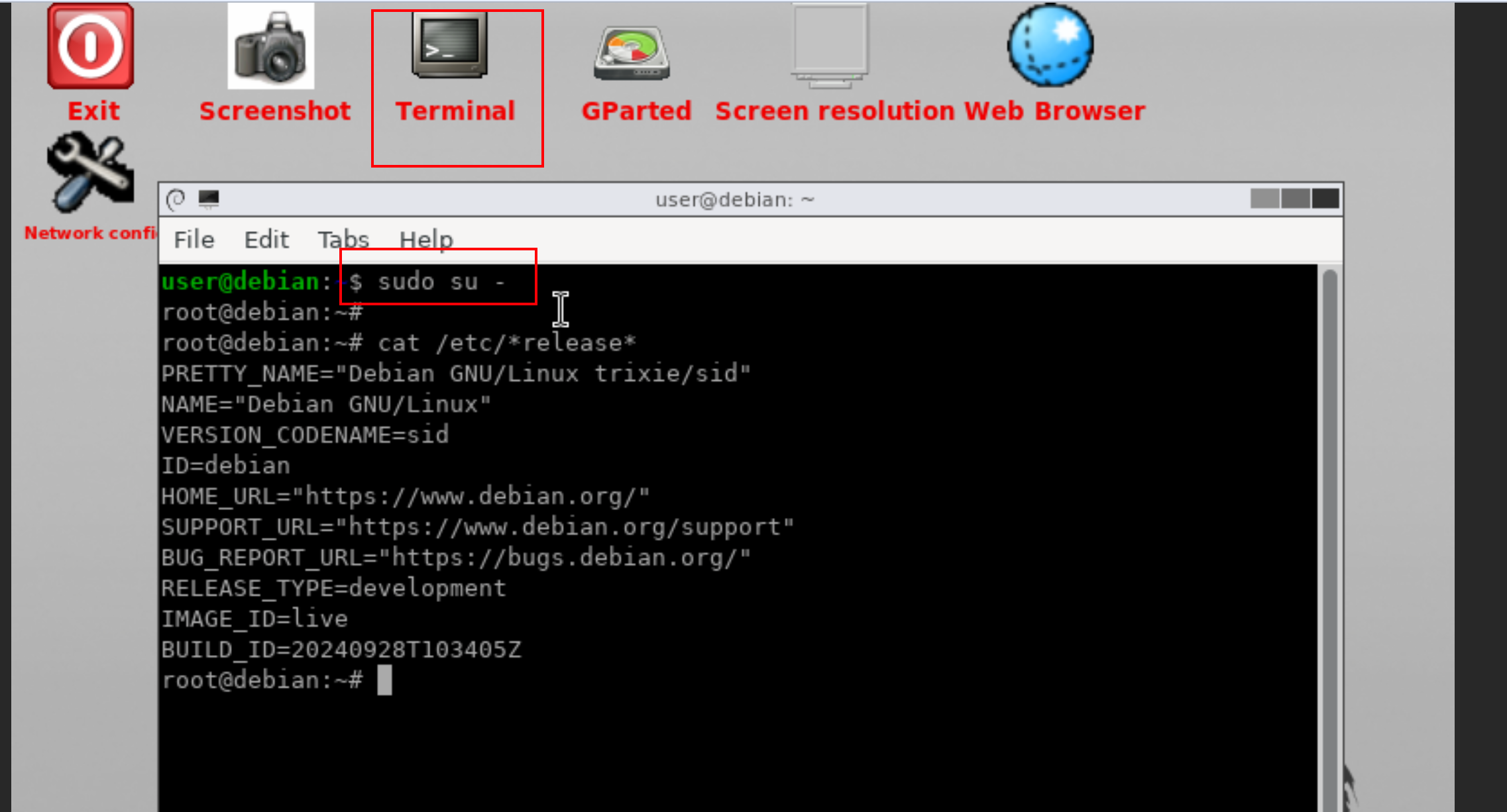The height and width of the screenshot is (812, 1507).
Task: Click the Debian swirl icon in terminal titlebar
Action: pyautogui.click(x=176, y=199)
